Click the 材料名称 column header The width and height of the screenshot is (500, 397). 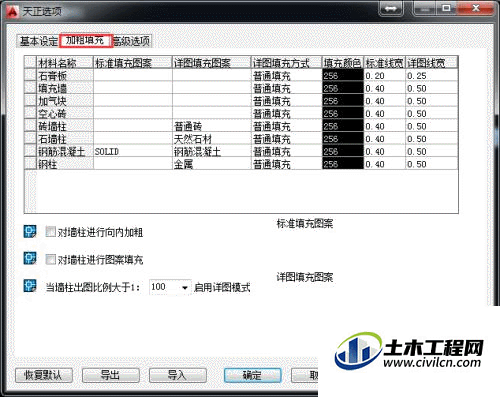65,63
